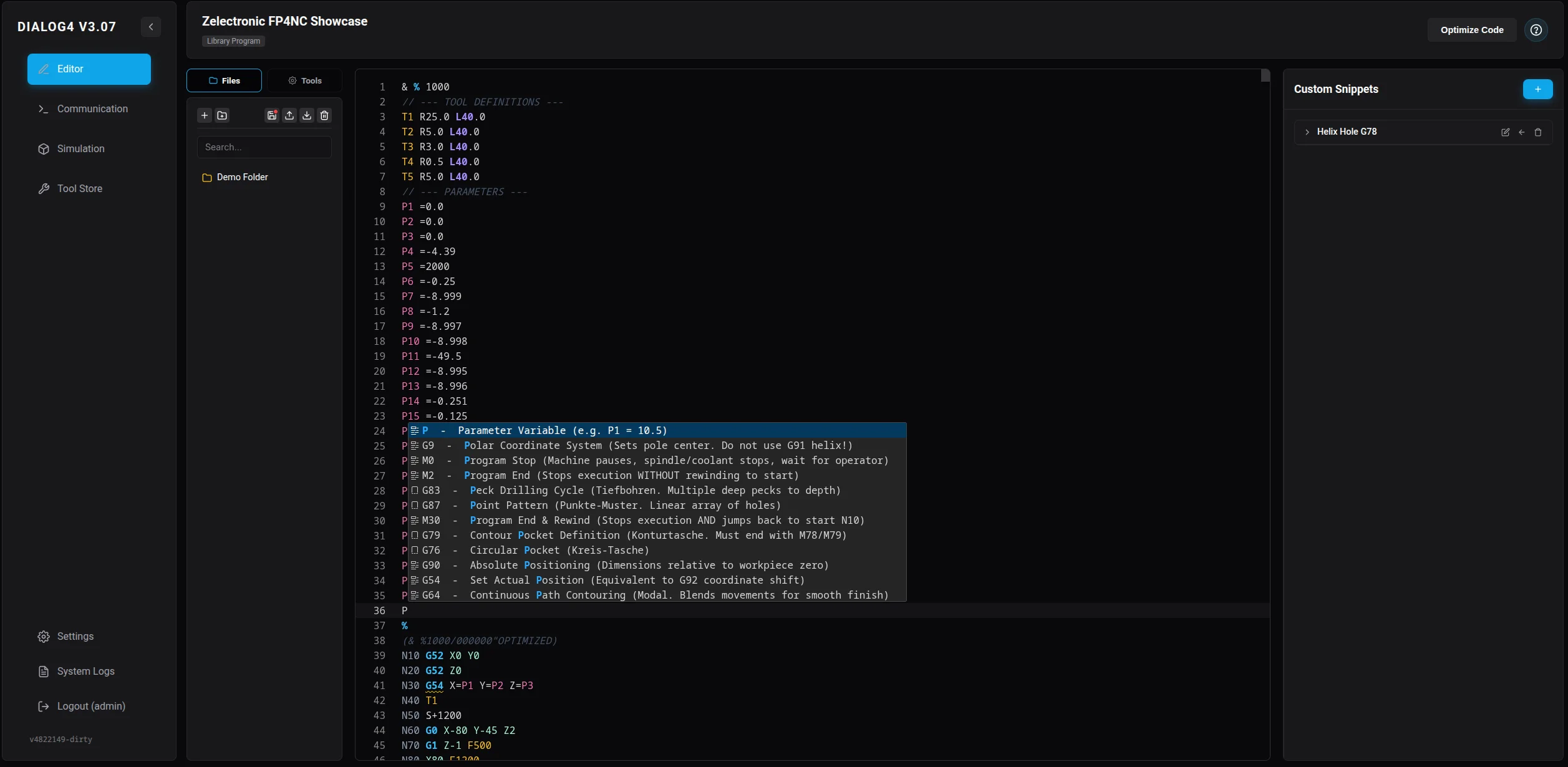Click code line 'N60 G0 X-80 Y-45 Z2'

(458, 730)
